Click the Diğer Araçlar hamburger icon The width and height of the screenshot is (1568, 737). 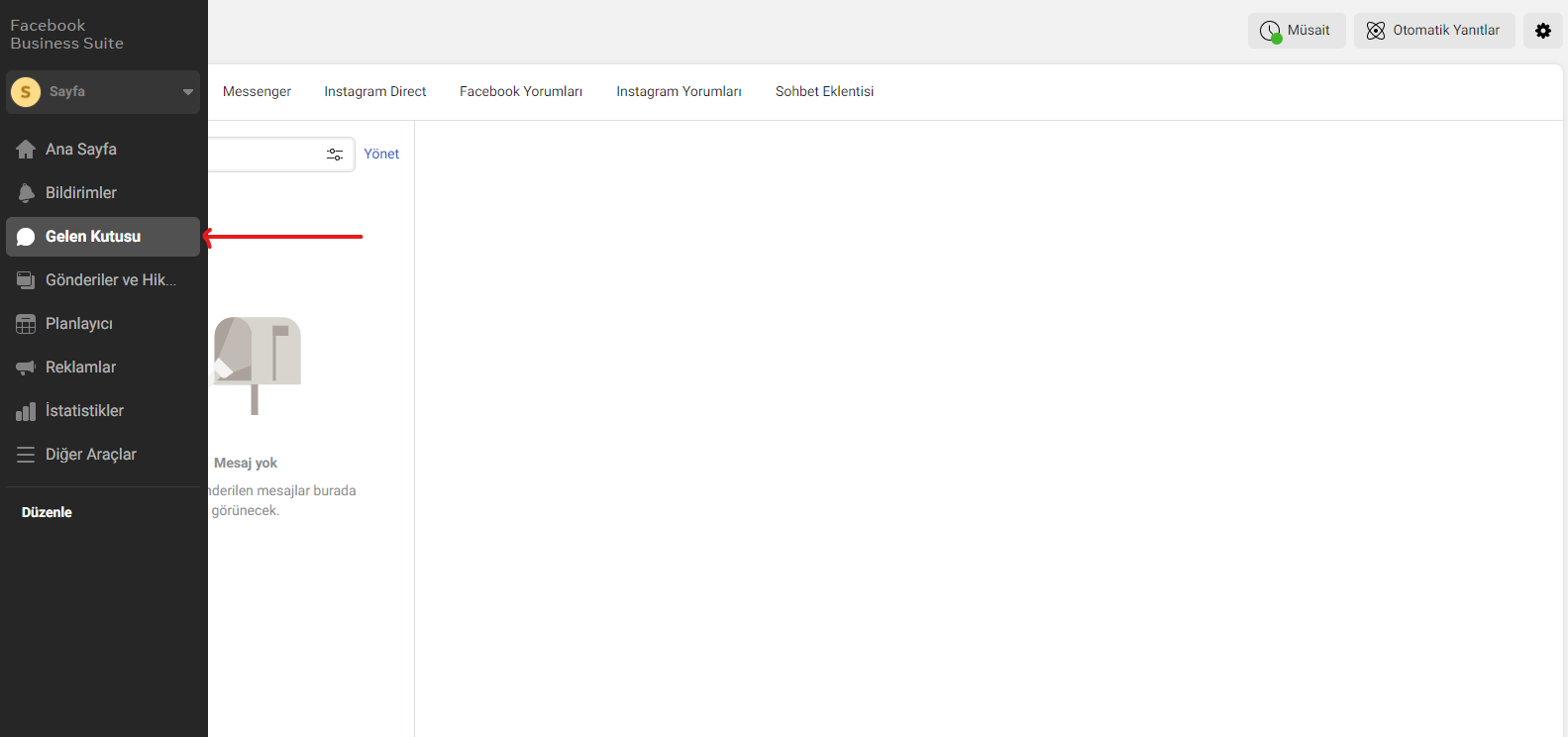pos(26,455)
